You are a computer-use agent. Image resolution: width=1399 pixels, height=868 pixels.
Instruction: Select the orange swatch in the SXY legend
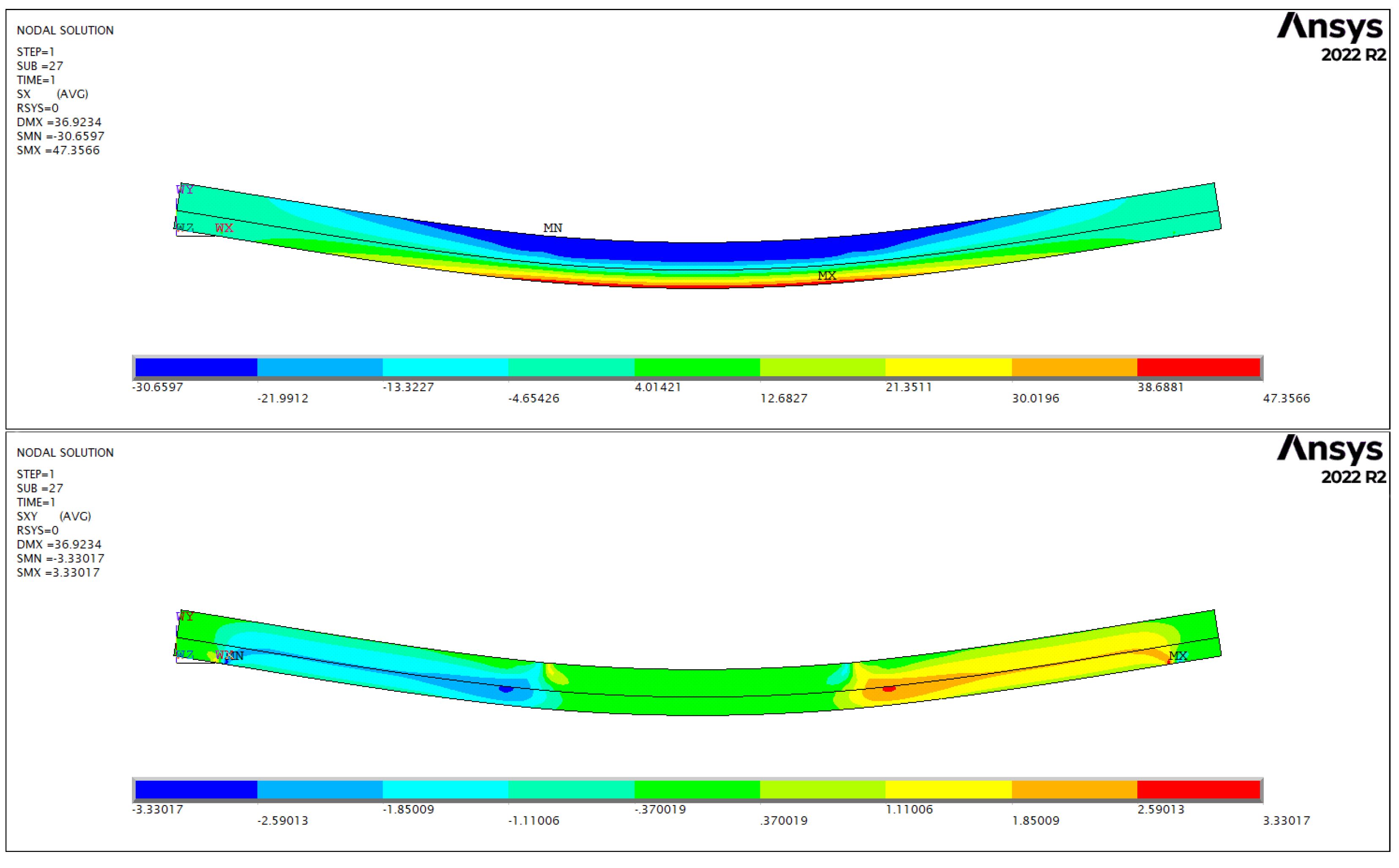[x=1073, y=789]
